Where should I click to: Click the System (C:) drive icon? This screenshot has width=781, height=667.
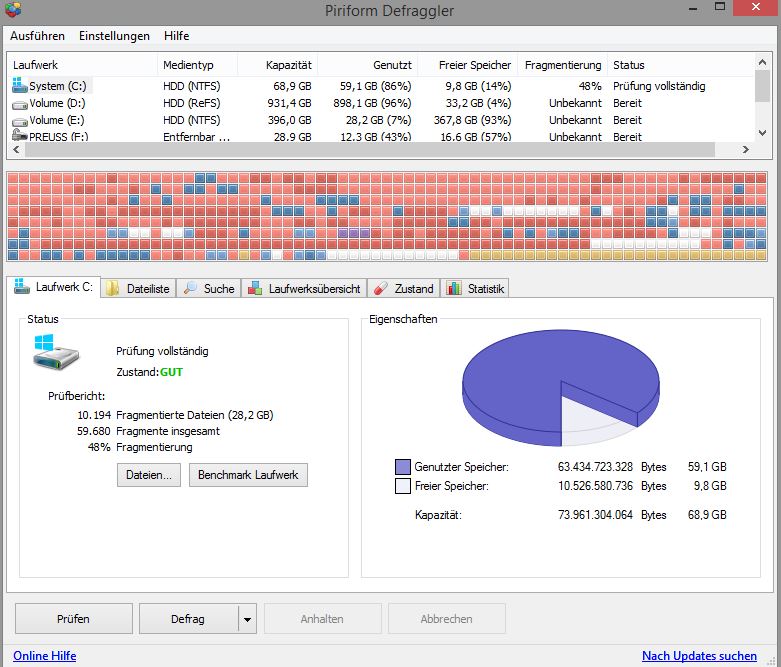19,85
